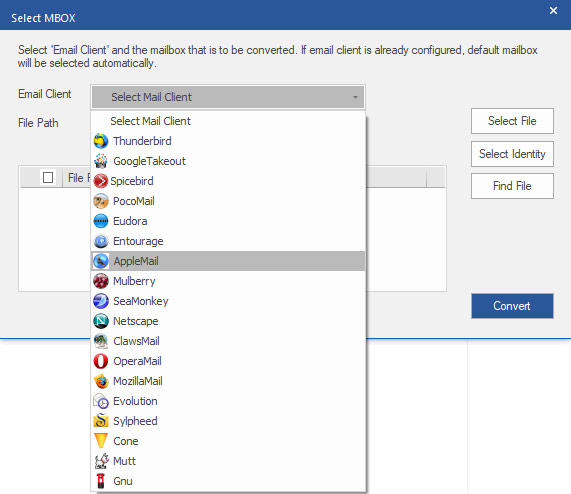Select Eudora entry
Viewport: 571px width, 494px height.
coord(228,221)
